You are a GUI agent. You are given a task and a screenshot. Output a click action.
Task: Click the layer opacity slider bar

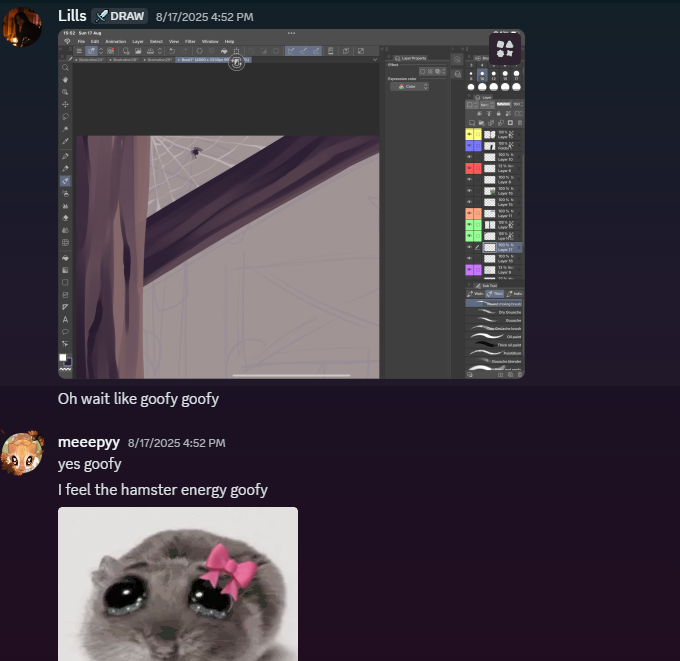pos(503,105)
